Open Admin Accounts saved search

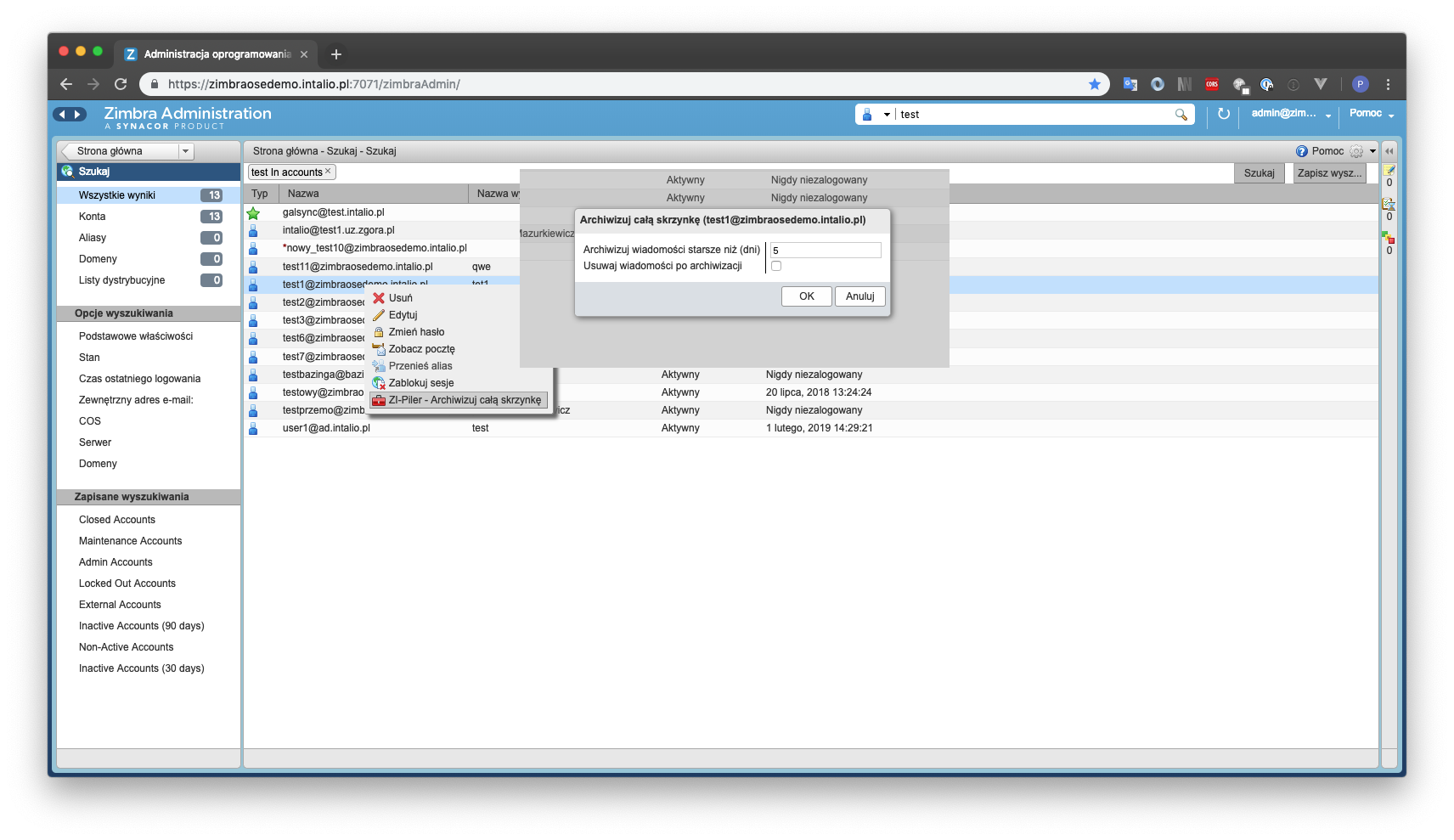[x=116, y=562]
